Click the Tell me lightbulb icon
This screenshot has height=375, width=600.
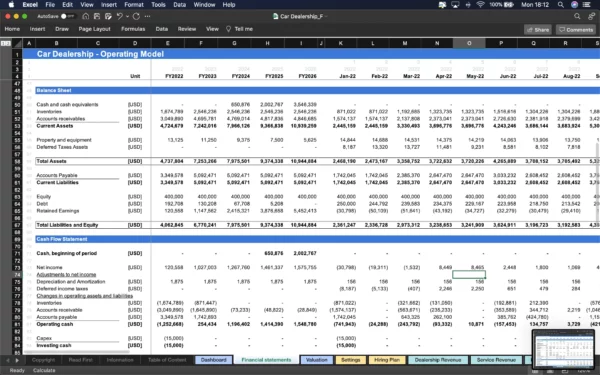228,29
